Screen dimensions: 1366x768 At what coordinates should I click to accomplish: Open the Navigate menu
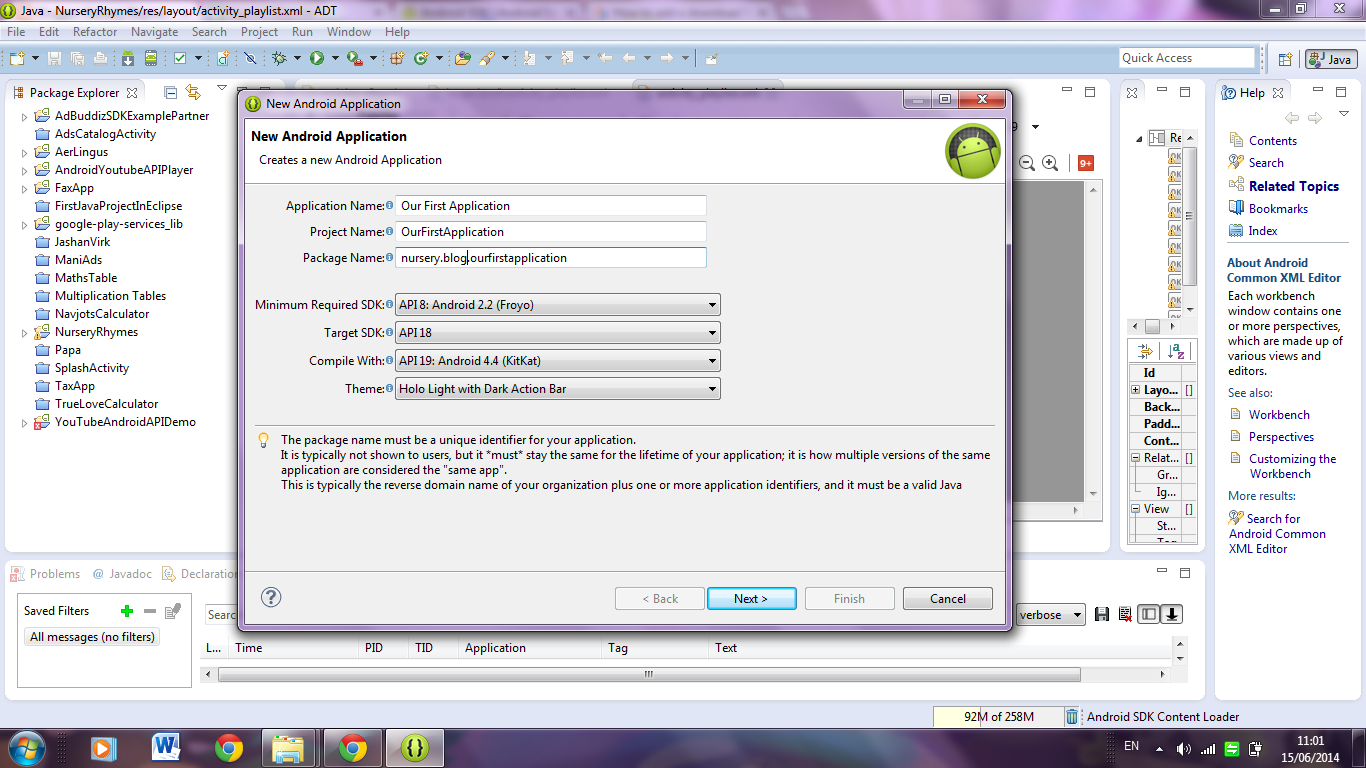tap(154, 32)
